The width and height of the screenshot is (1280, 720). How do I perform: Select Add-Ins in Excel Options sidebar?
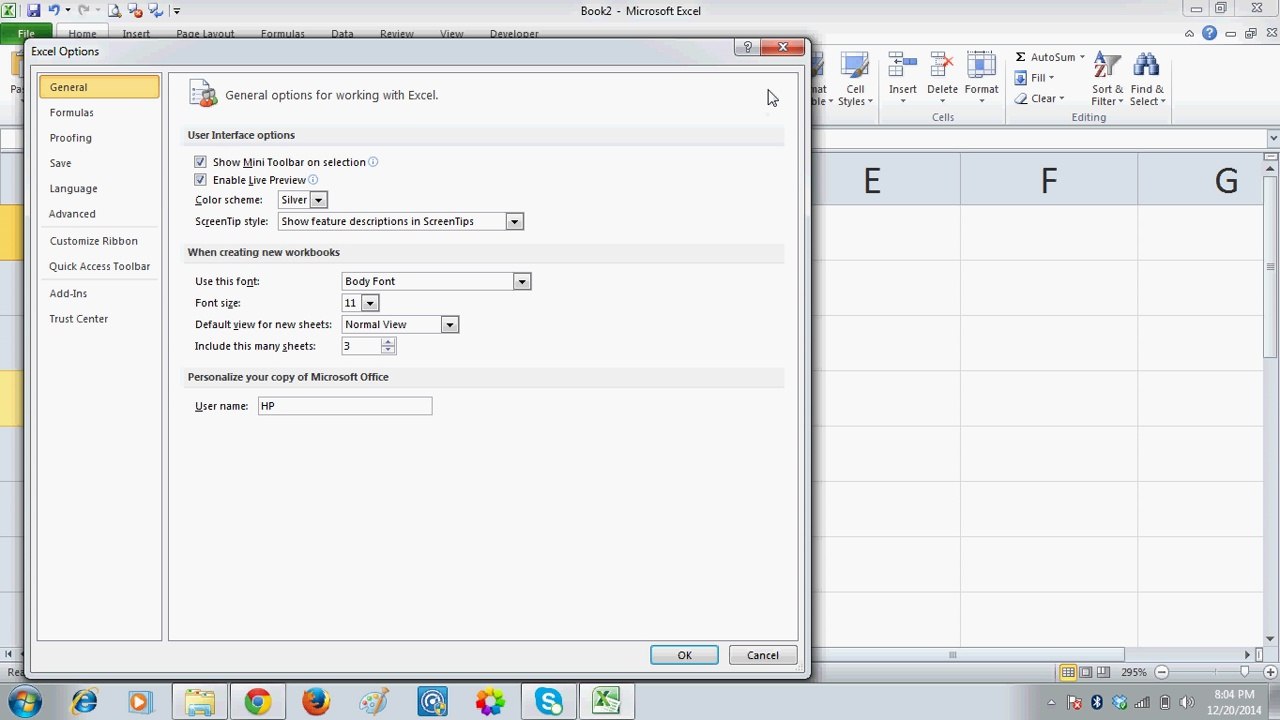[99, 293]
